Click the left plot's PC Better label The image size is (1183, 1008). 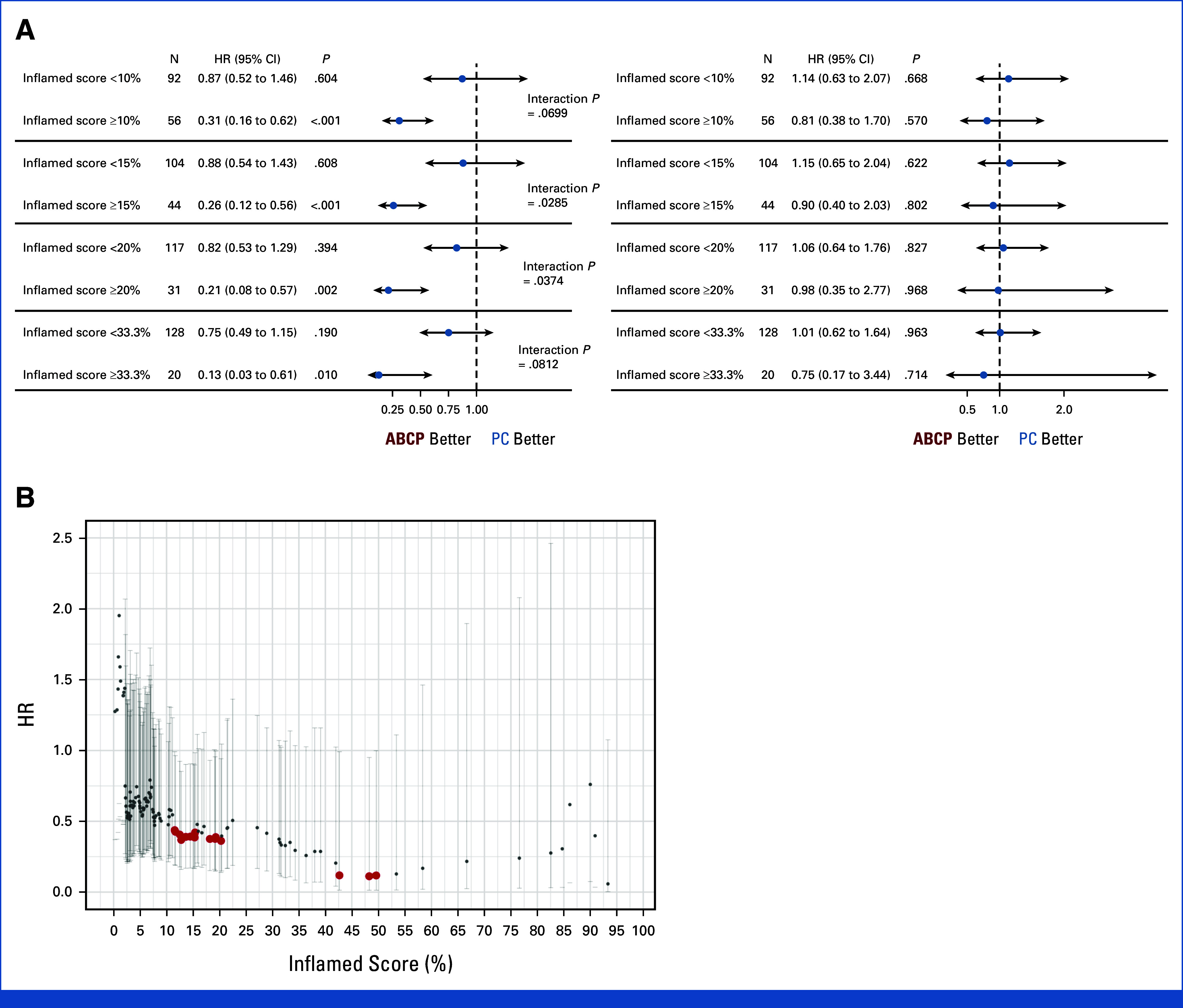(x=523, y=439)
